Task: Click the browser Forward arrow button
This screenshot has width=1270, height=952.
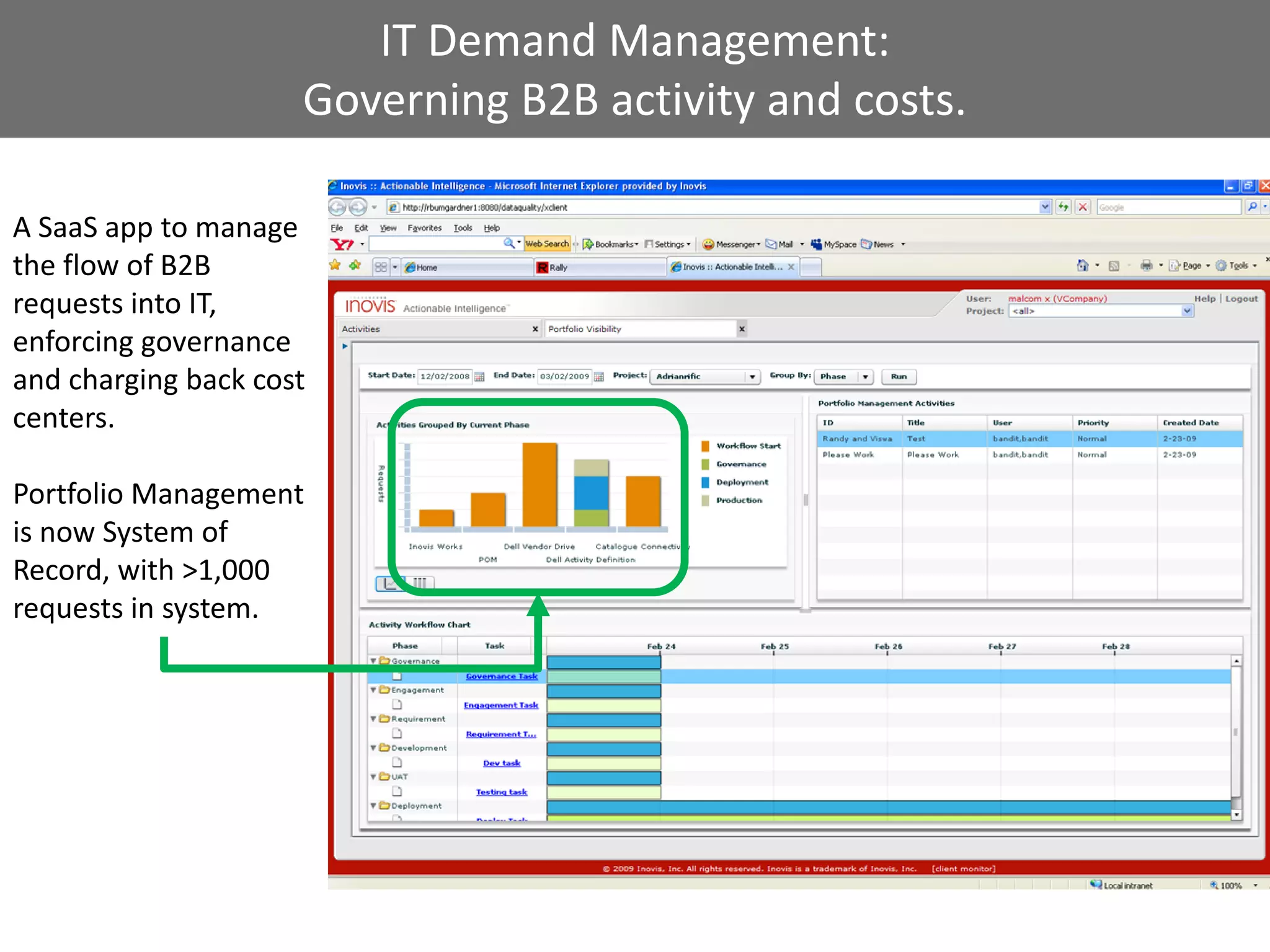Action: [358, 207]
